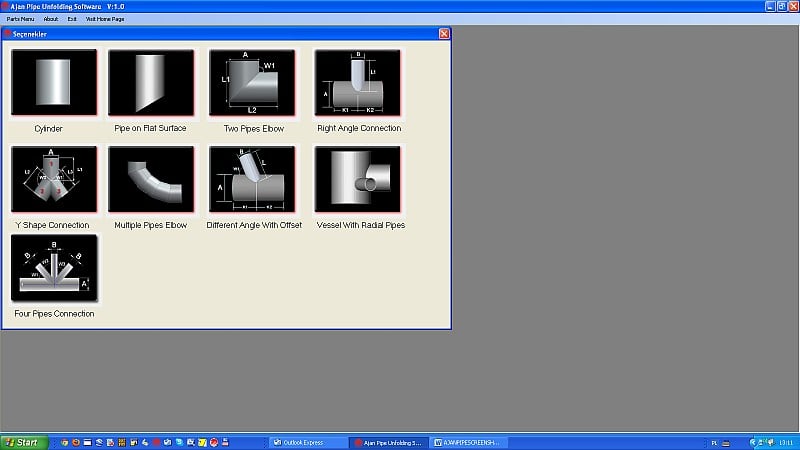Open the Multiple Pipes Elbow part

pyautogui.click(x=151, y=179)
